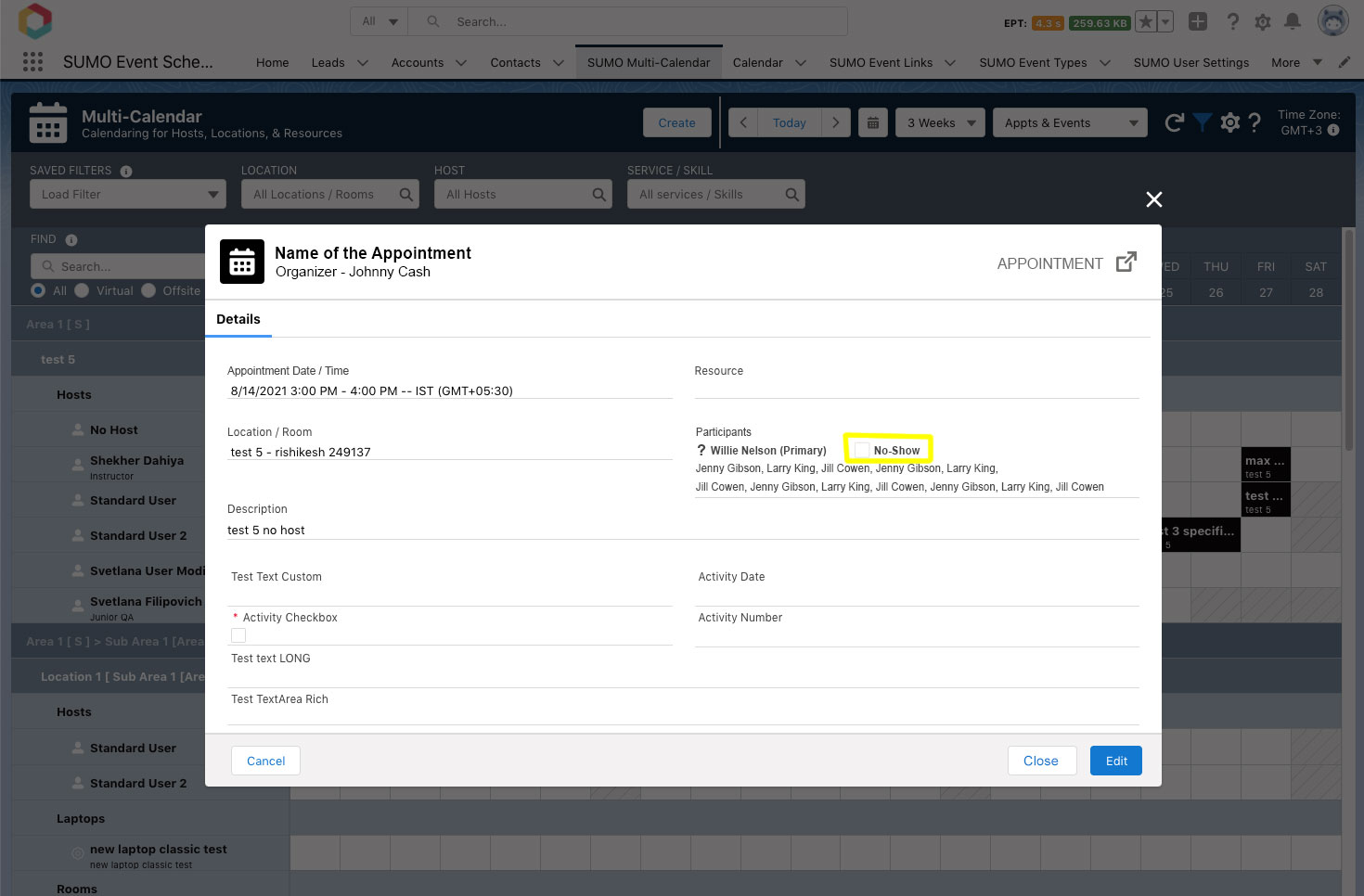Viewport: 1364px width, 896px height.
Task: Open the App Launcher grid
Action: 32,62
